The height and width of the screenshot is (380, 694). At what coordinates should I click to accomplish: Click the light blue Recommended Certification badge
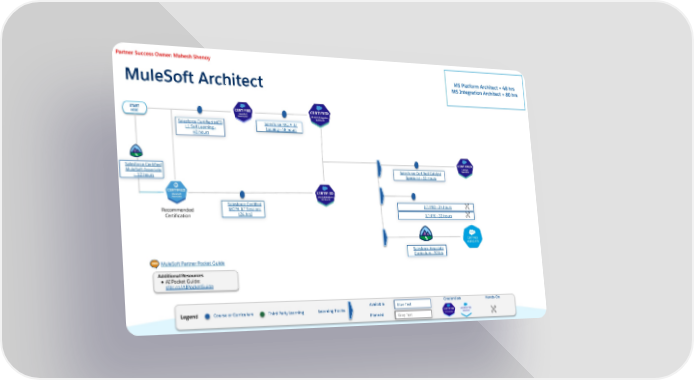pos(176,192)
